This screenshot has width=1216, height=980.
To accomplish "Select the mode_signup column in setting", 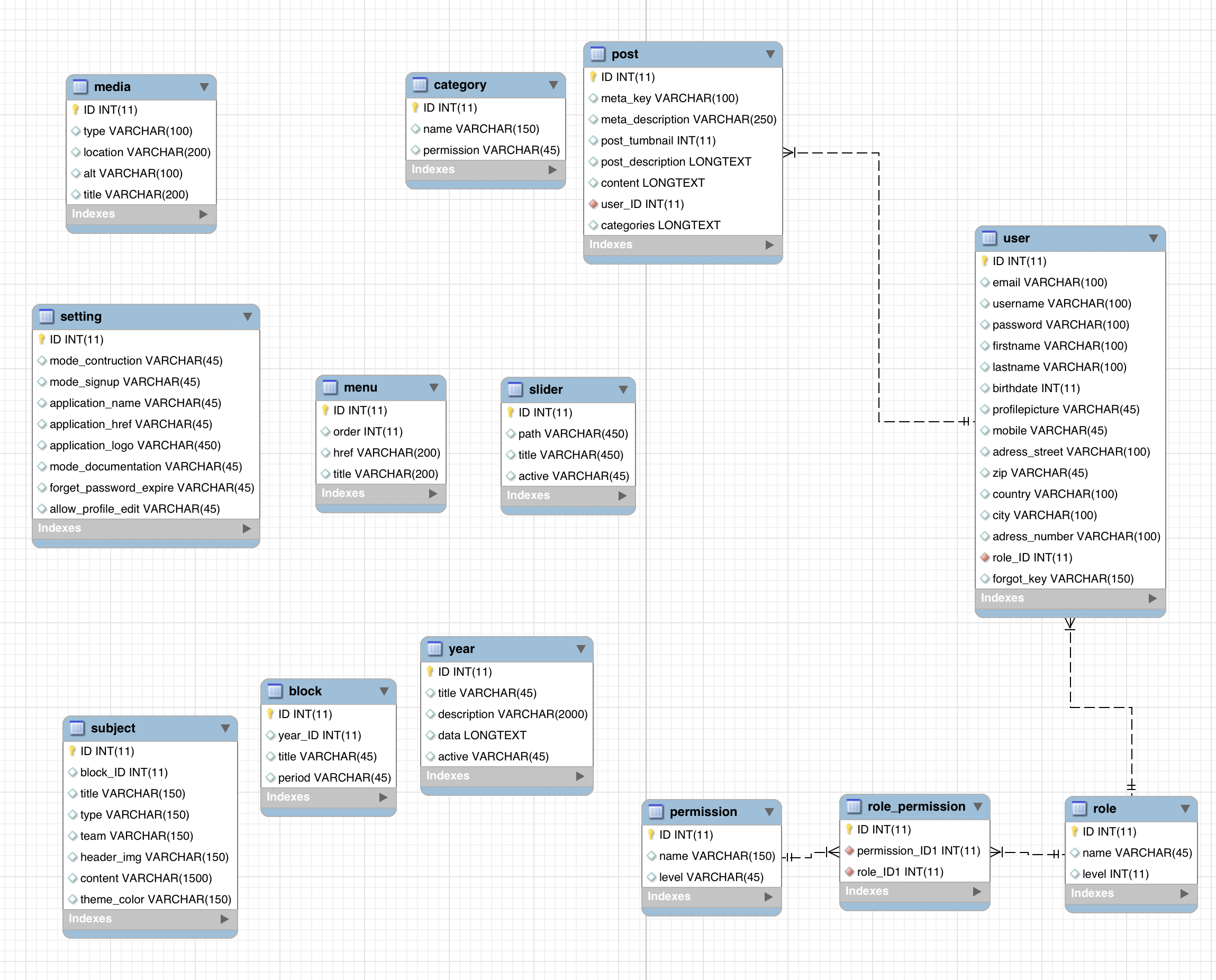I will tap(124, 382).
